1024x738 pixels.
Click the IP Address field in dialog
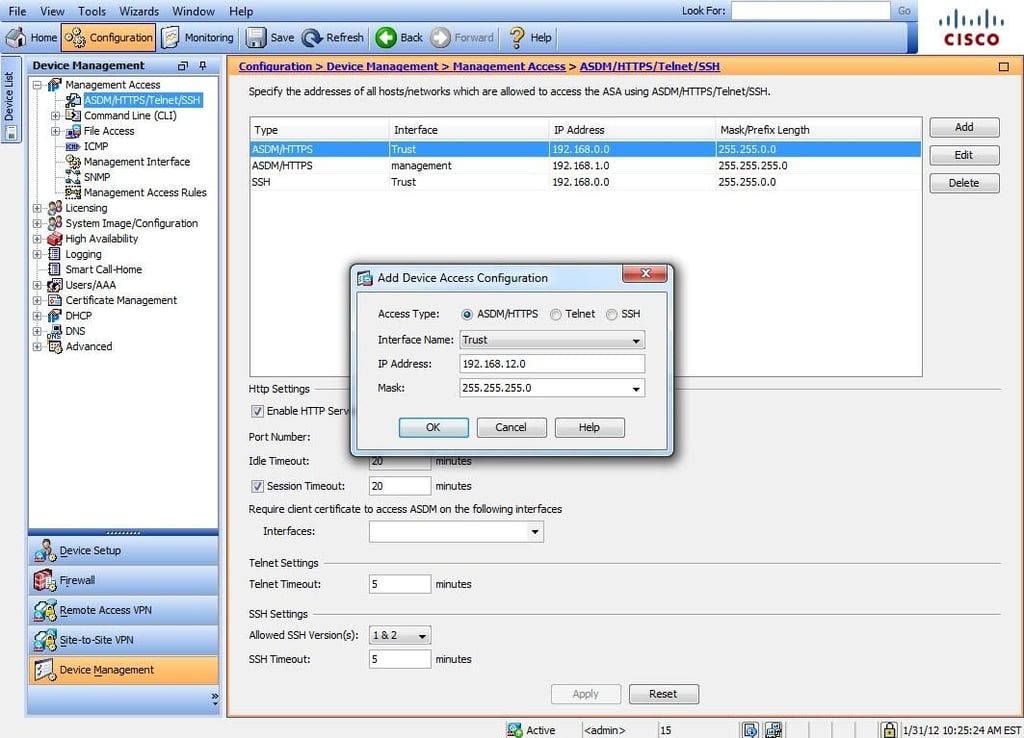pyautogui.click(x=552, y=364)
